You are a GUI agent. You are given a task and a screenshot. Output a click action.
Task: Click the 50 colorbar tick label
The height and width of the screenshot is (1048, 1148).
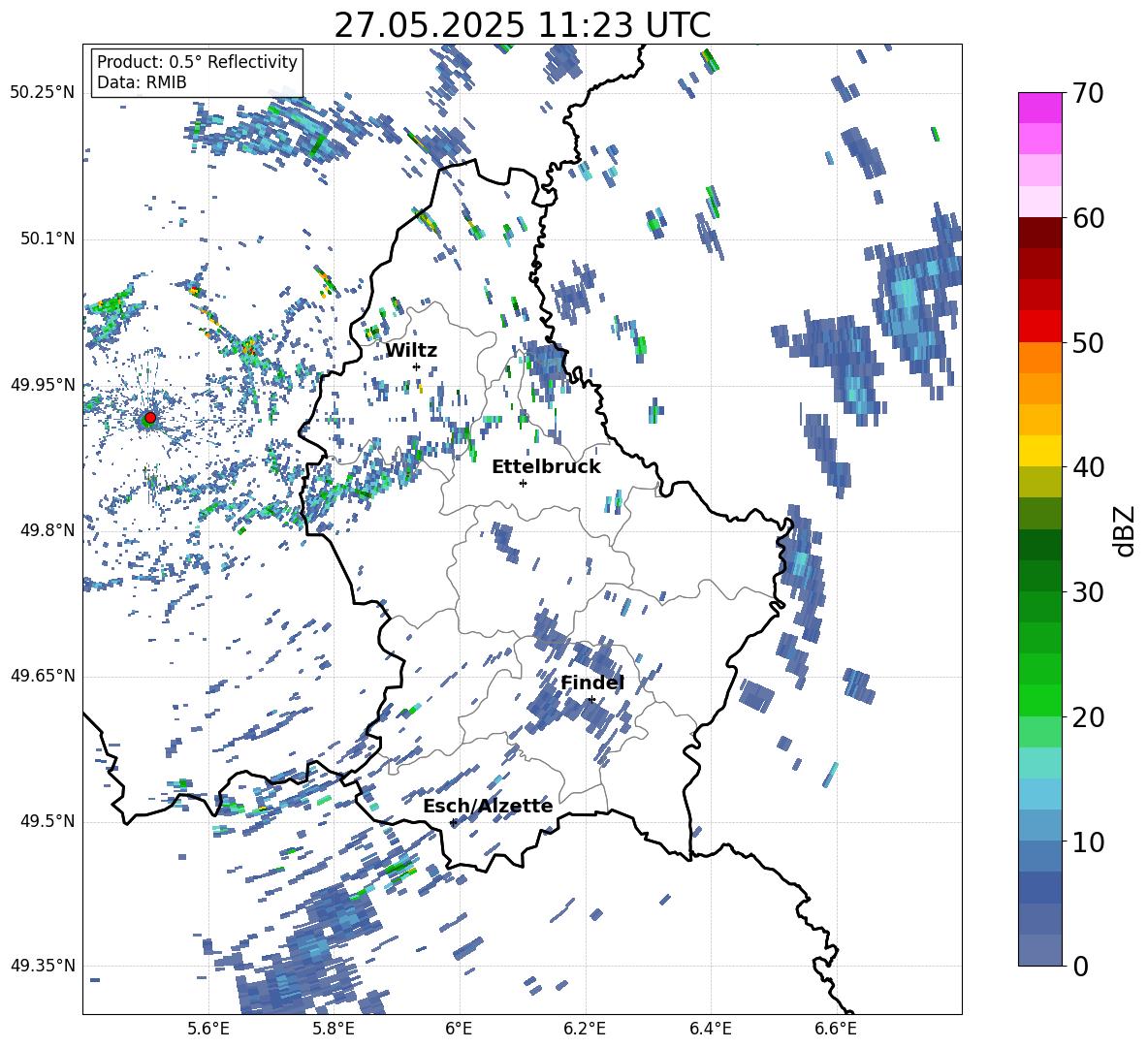(1088, 342)
